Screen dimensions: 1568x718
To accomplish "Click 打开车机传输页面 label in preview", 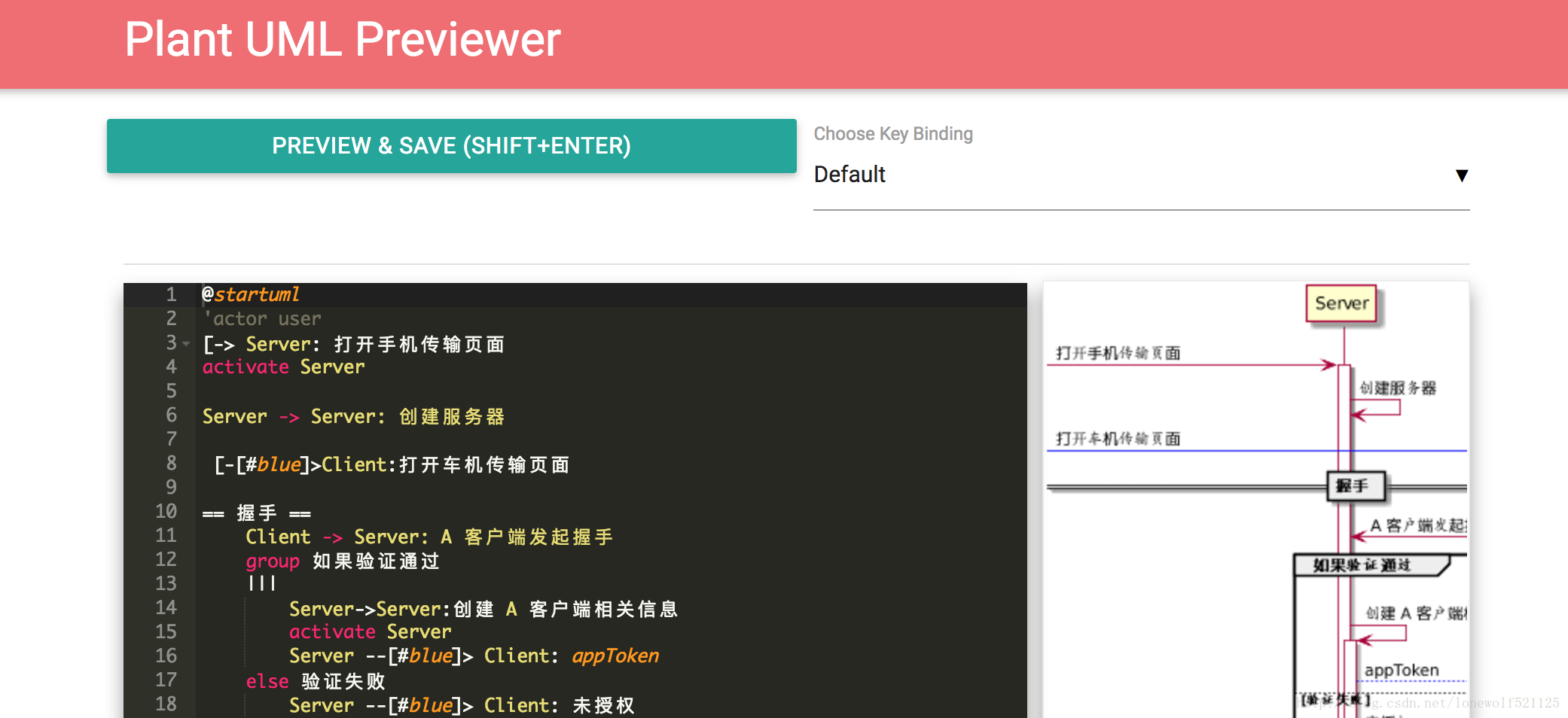I will point(1118,439).
